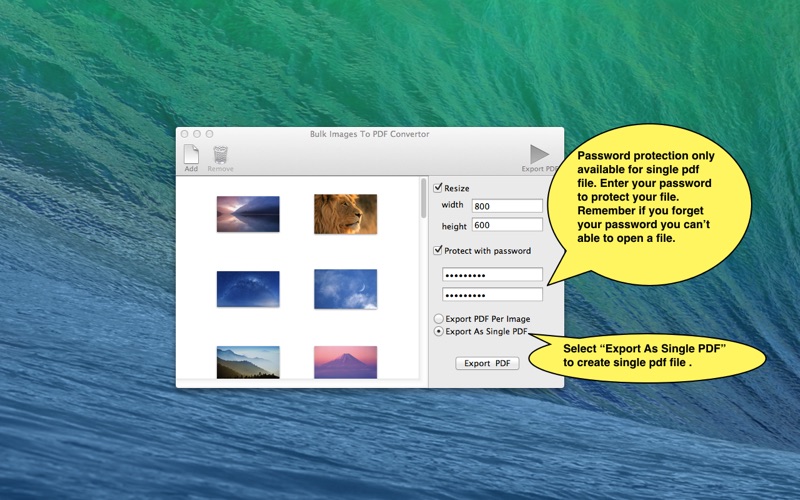
Task: Select the Milky Way night sky thumbnail
Action: [248, 289]
